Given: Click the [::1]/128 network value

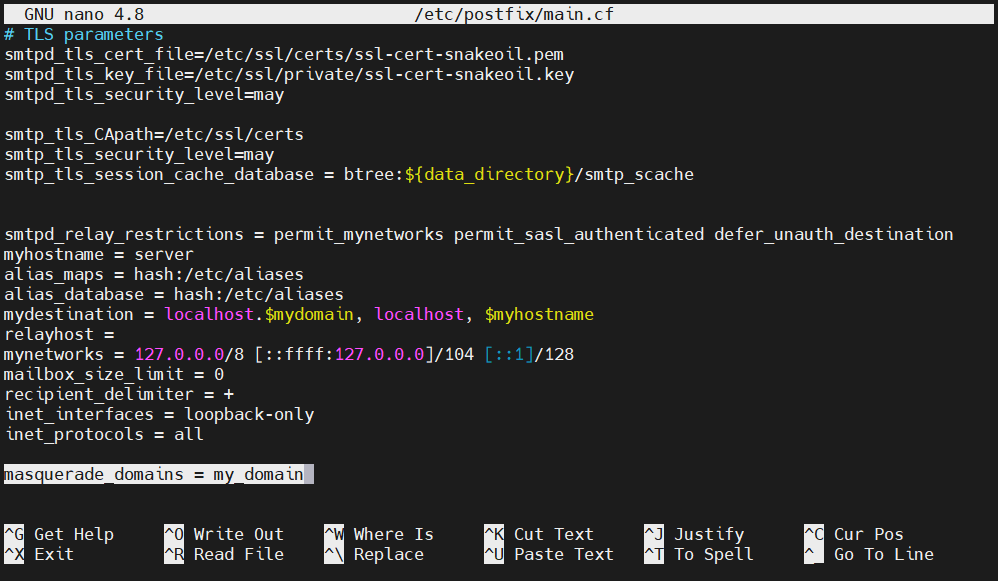Looking at the screenshot, I should 529,354.
